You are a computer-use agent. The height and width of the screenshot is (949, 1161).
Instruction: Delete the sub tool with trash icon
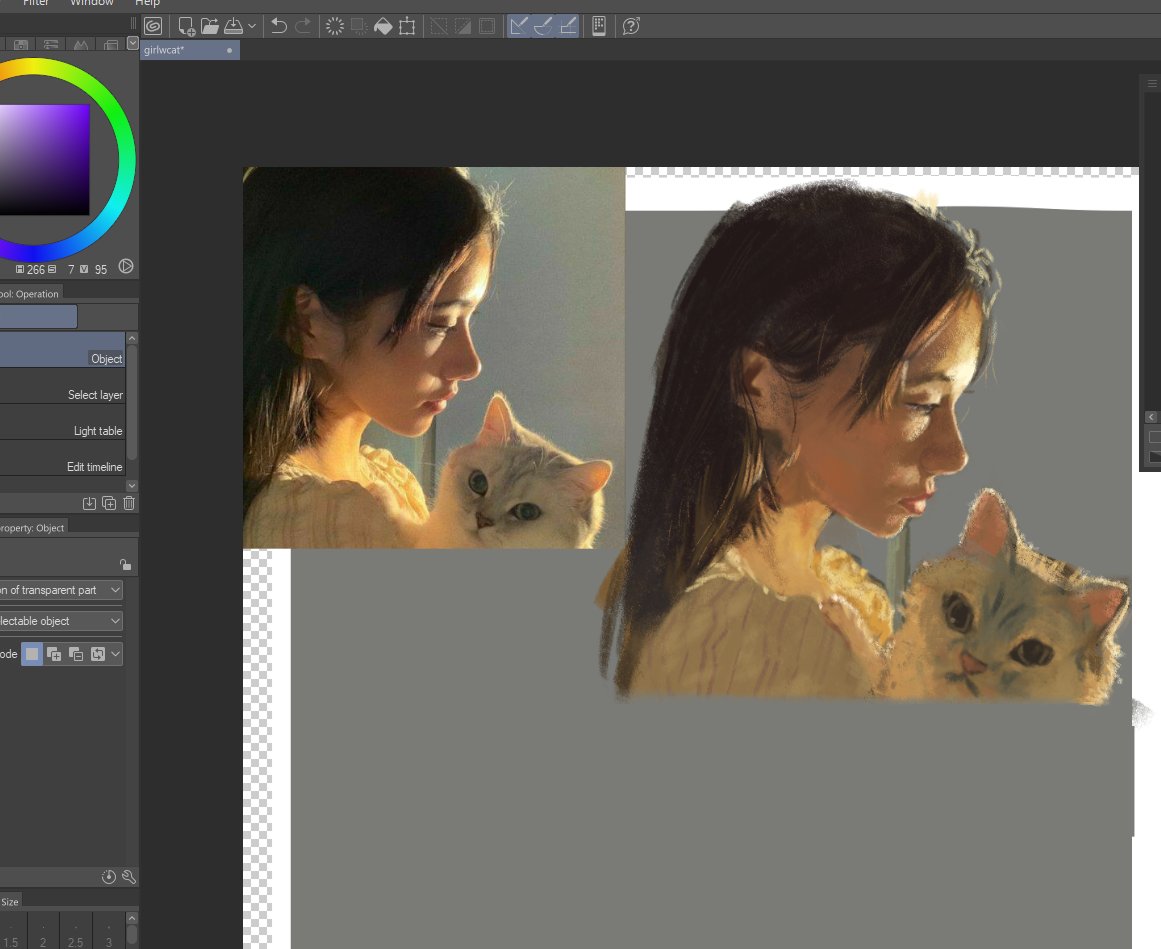pyautogui.click(x=129, y=503)
